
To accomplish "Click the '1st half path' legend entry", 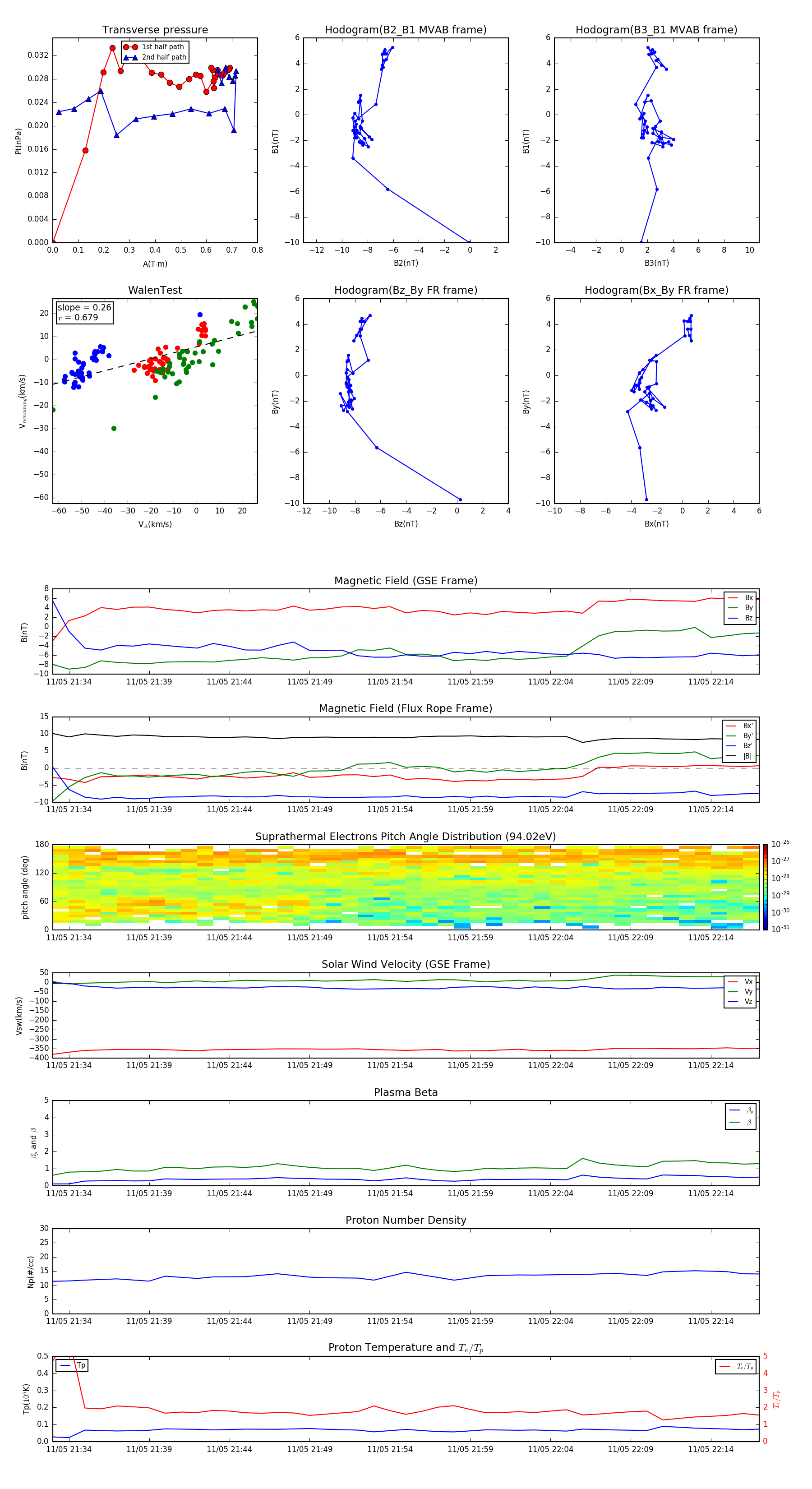I will click(154, 47).
